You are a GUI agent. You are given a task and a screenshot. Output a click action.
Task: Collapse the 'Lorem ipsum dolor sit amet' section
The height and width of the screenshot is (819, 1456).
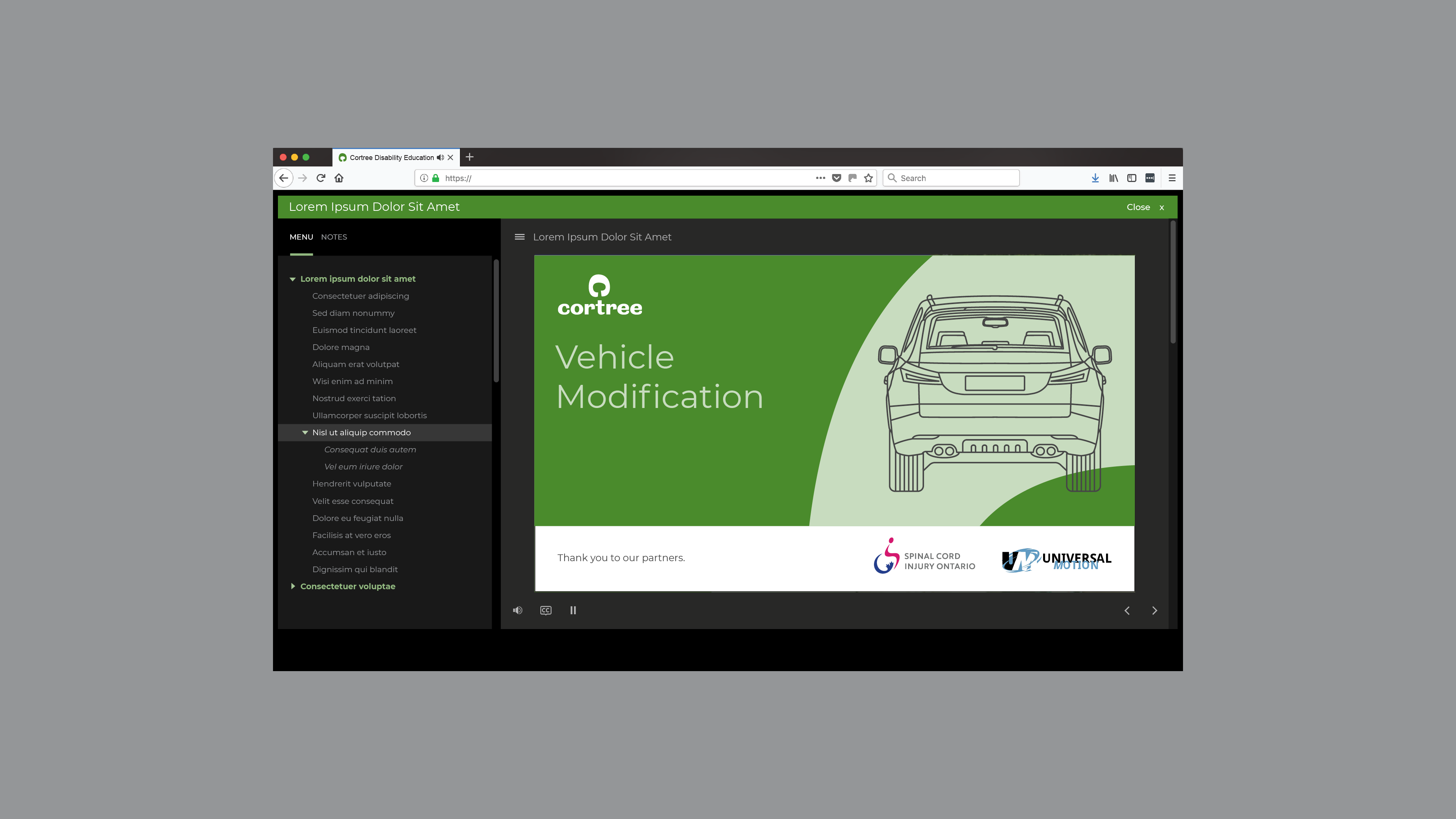tap(293, 279)
